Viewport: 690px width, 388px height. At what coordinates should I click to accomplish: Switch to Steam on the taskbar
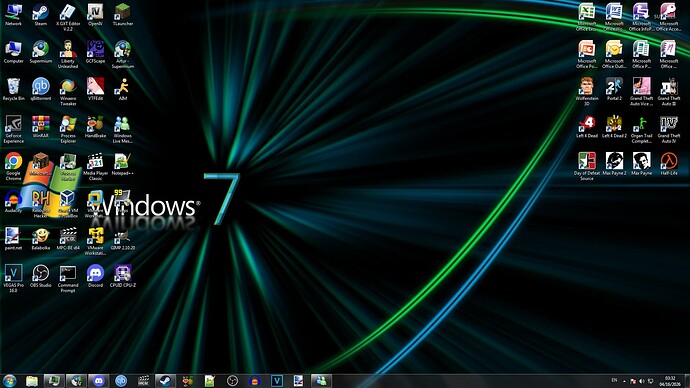(x=165, y=381)
